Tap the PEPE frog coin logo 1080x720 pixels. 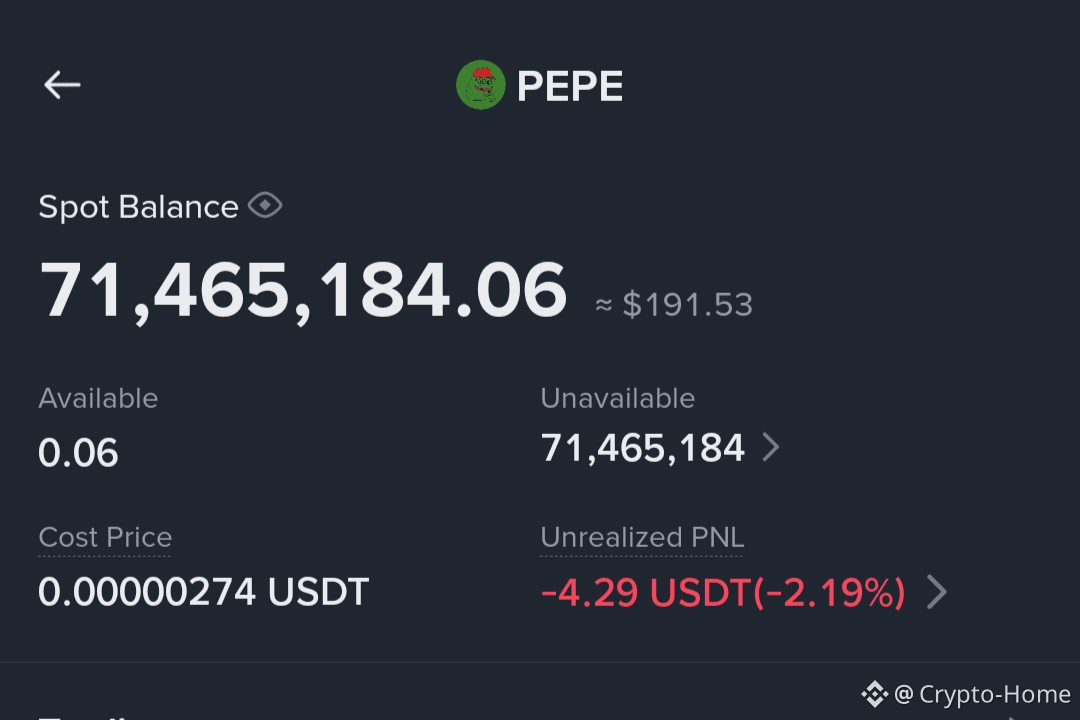[x=481, y=85]
